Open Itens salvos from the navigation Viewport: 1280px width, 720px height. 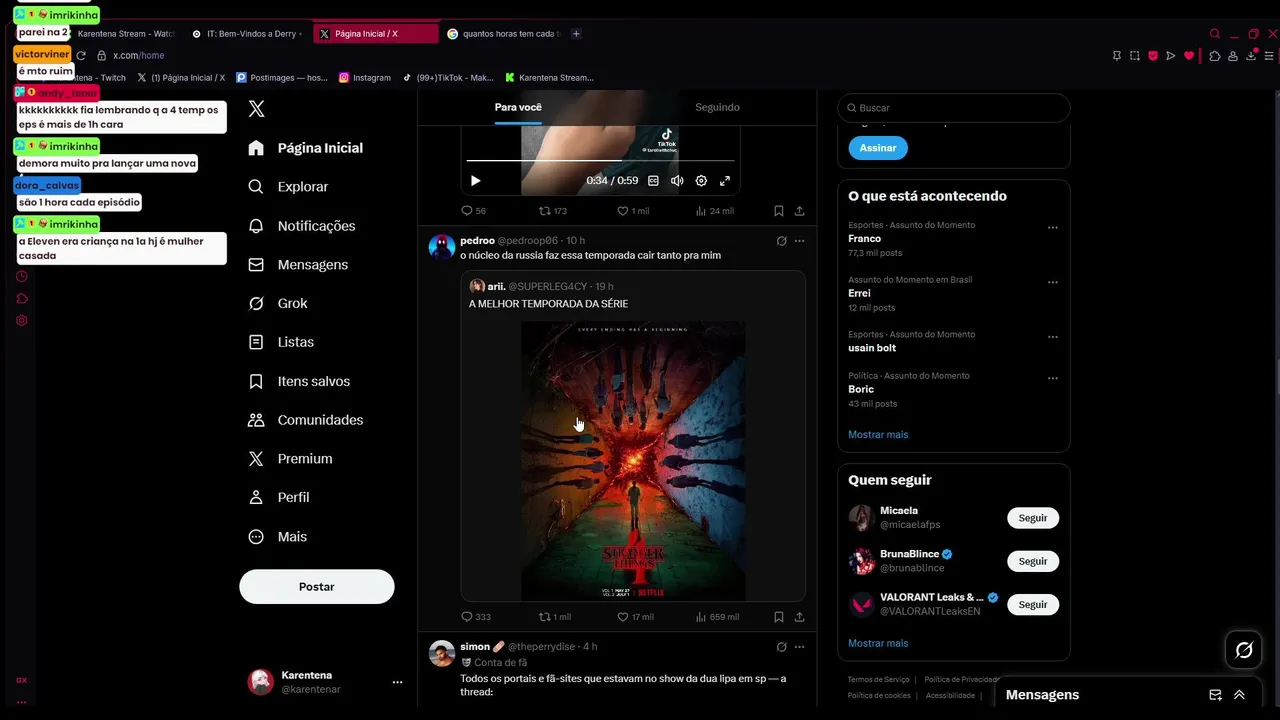click(299, 381)
